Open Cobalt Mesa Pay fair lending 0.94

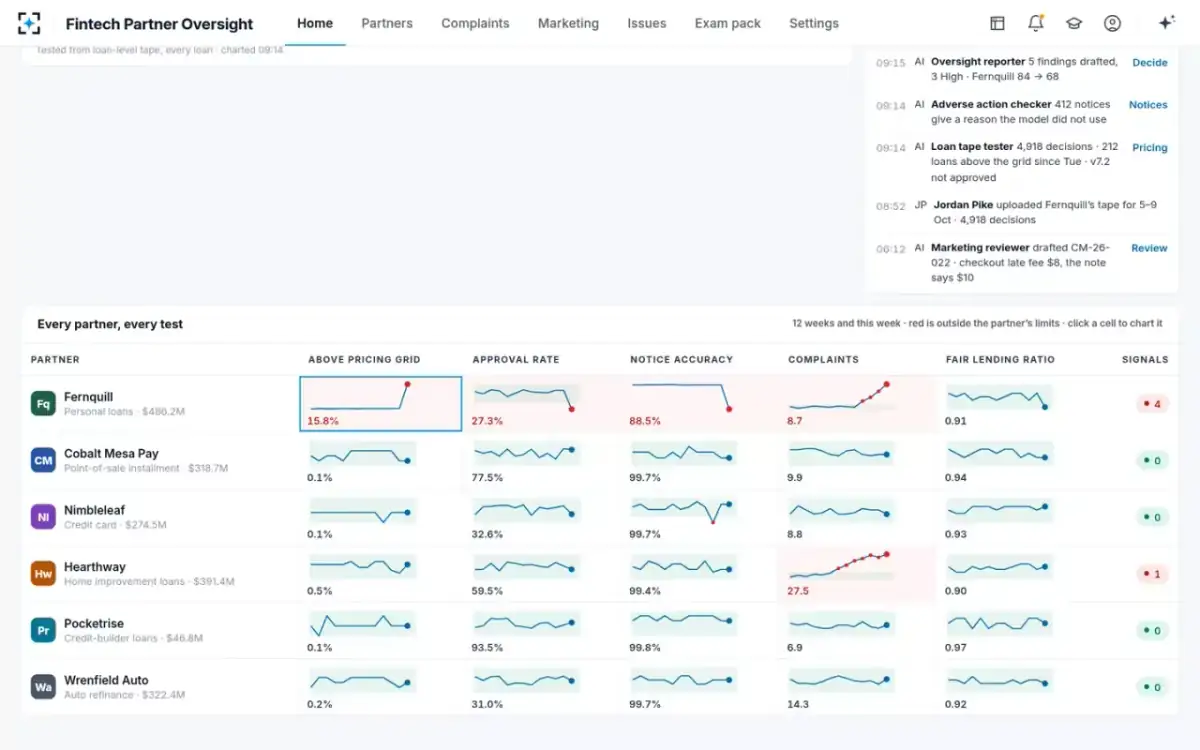click(x=1017, y=460)
